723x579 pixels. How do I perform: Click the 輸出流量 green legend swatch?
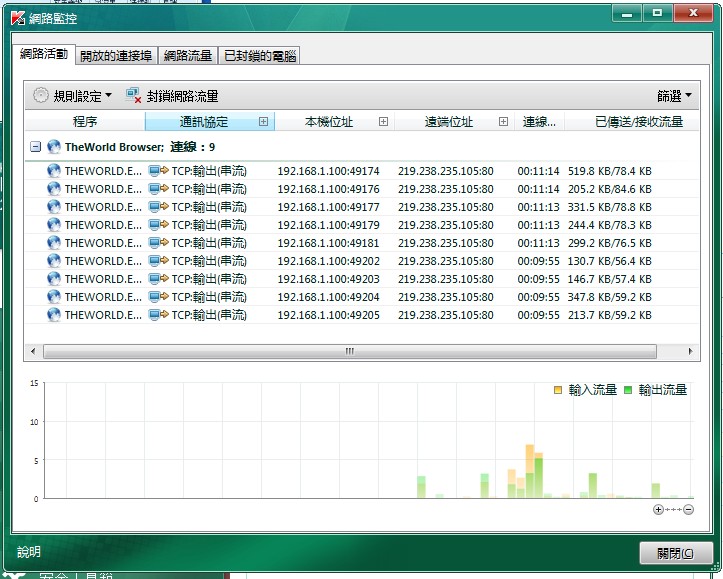point(628,390)
